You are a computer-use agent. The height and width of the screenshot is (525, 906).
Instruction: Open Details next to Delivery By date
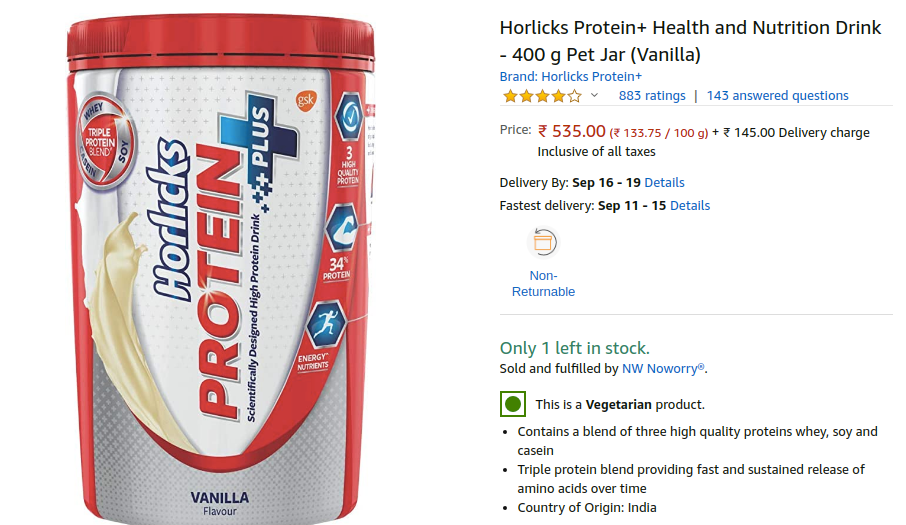[664, 183]
